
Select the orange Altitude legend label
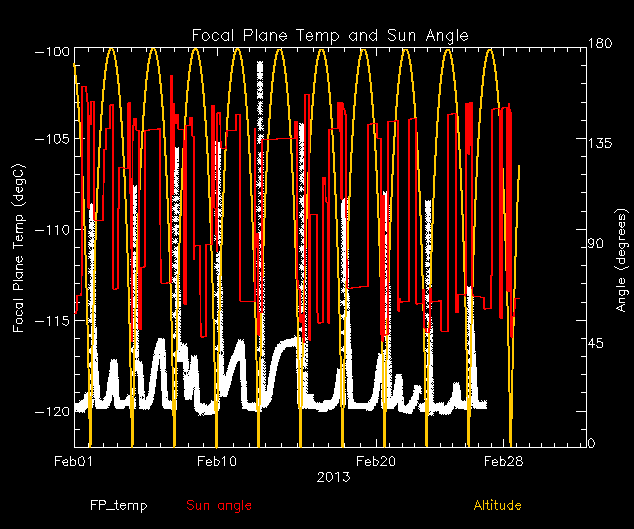(x=497, y=506)
